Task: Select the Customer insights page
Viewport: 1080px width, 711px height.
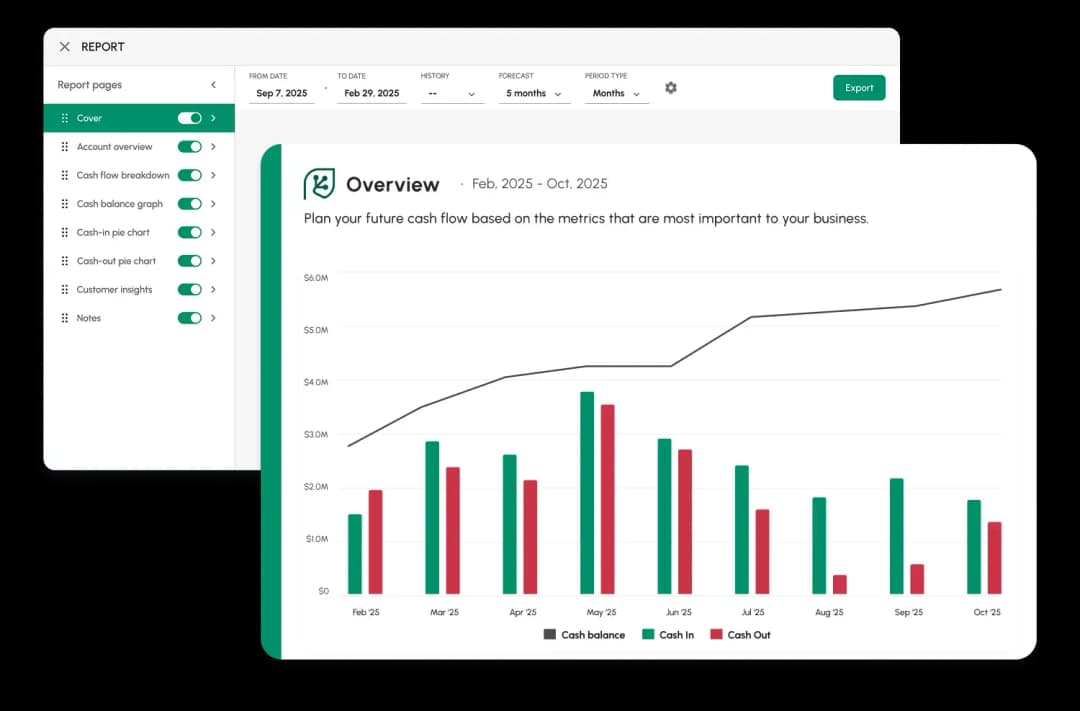Action: (112, 289)
